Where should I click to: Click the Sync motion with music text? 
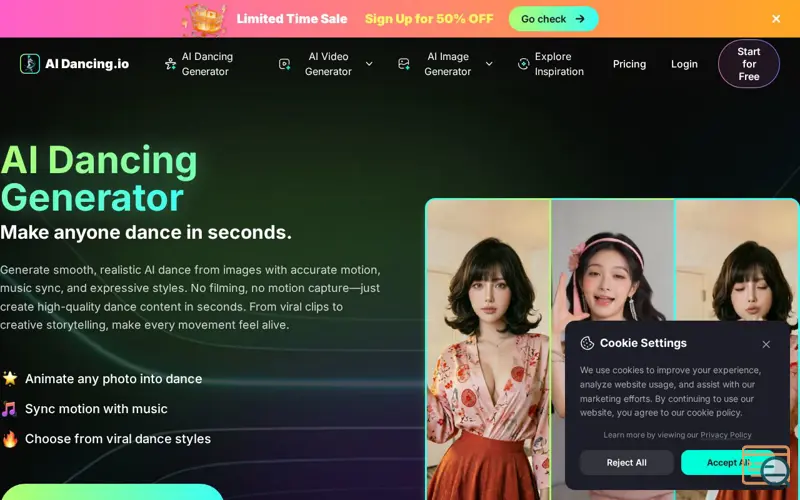coord(96,409)
